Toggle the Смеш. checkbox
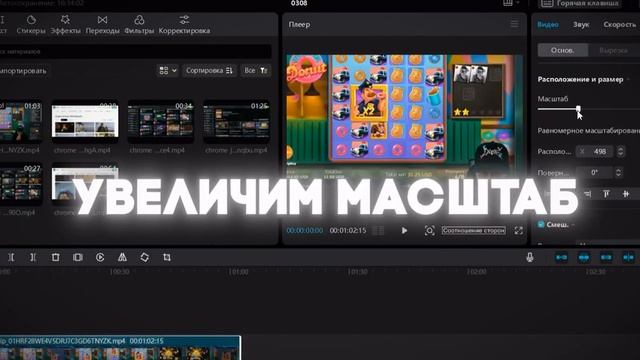 pos(541,224)
